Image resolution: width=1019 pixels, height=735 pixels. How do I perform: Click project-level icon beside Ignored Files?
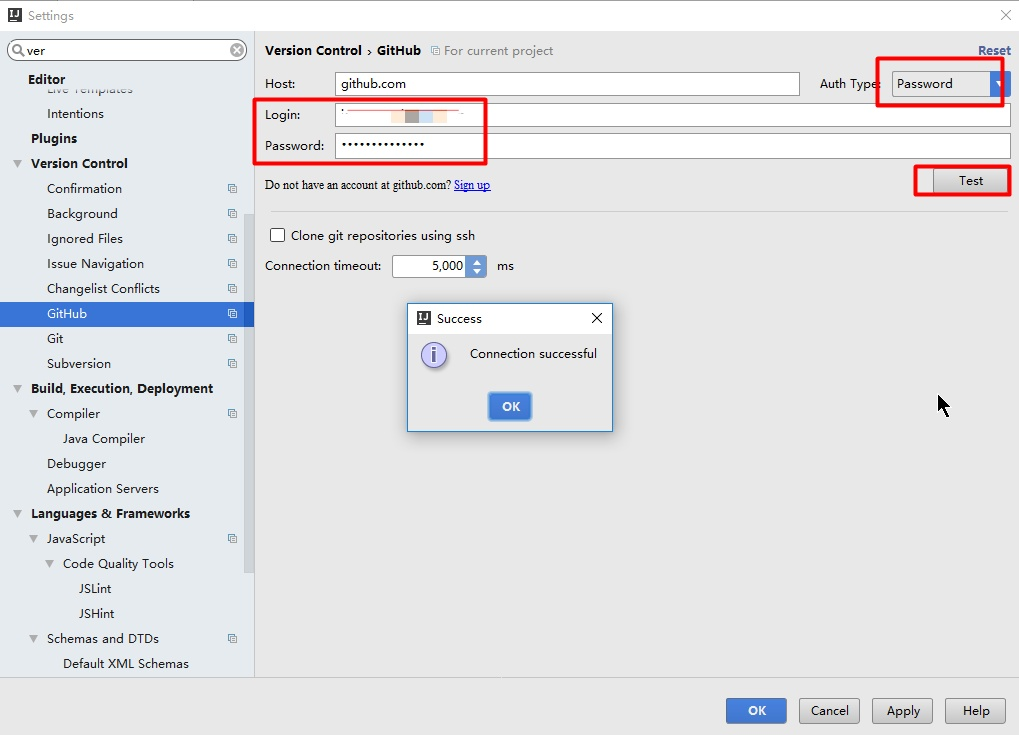(x=232, y=239)
